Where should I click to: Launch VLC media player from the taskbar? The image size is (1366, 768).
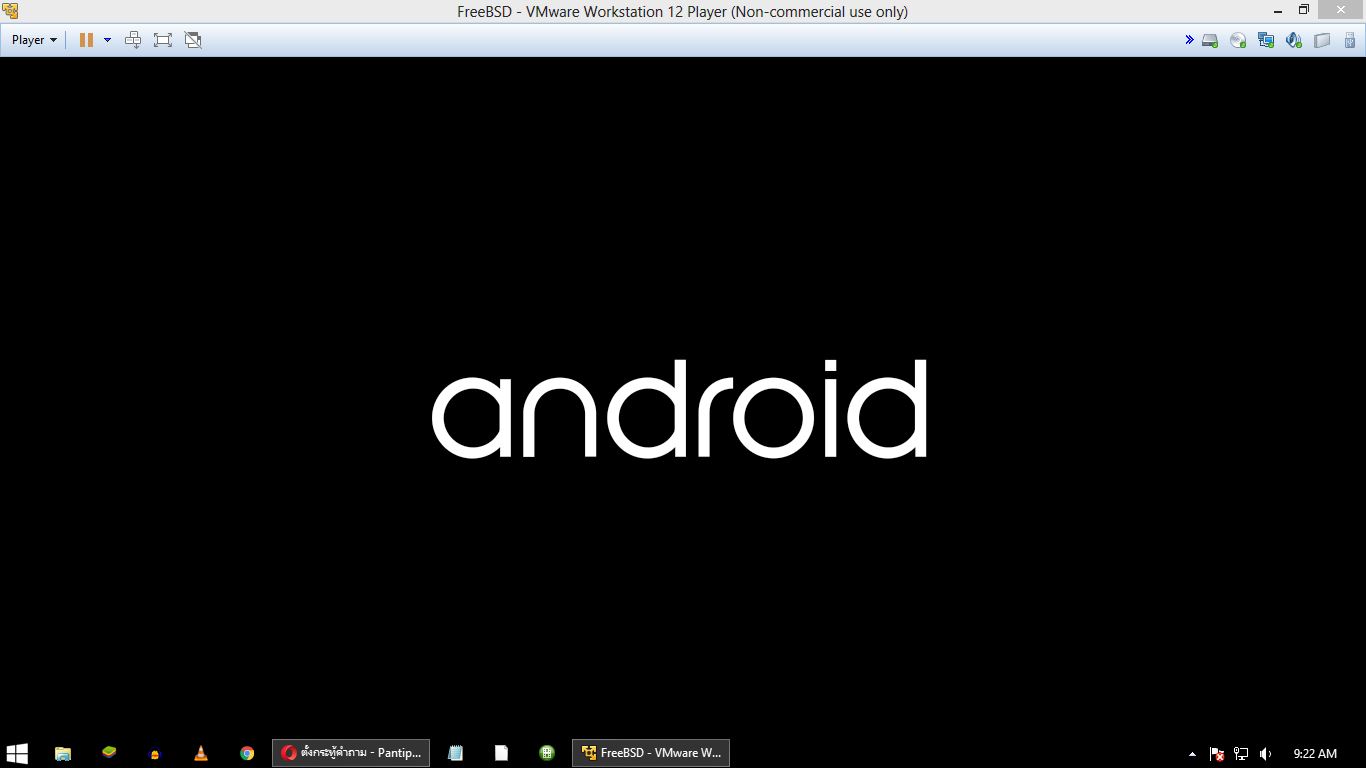tap(201, 753)
